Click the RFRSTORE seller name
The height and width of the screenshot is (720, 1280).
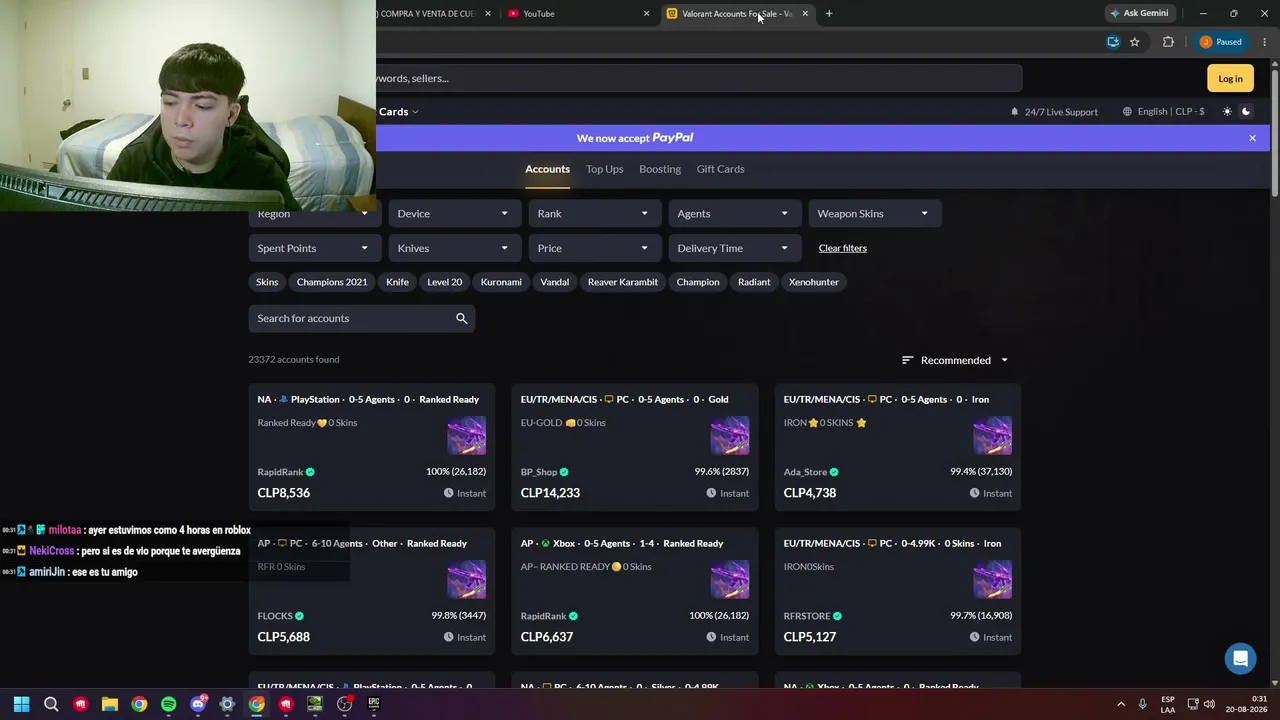[x=807, y=616]
